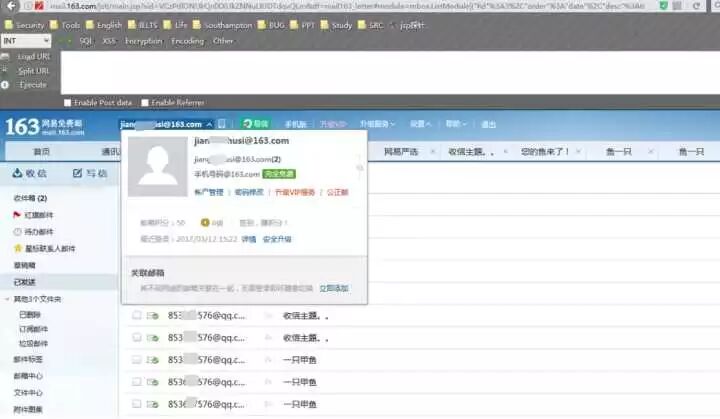This screenshot has width=720, height=419.
Task: Open 邮箱中心 in the sidebar
Action: pyautogui.click(x=28, y=376)
